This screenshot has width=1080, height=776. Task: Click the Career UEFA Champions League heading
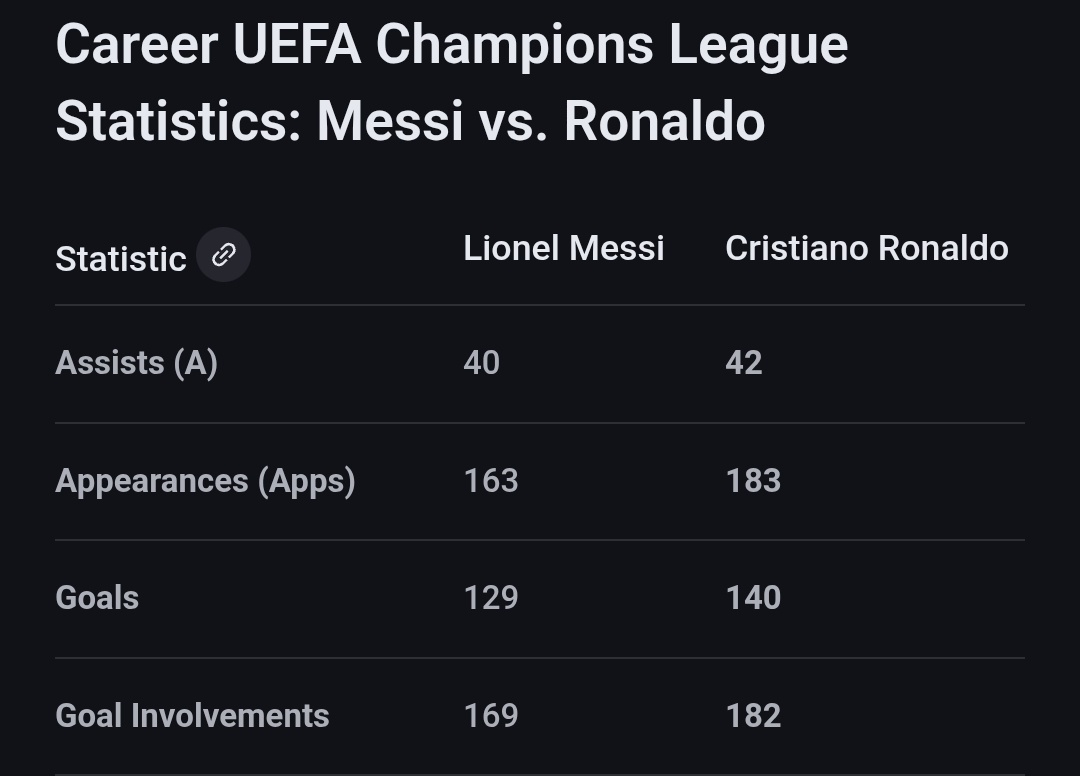point(452,45)
